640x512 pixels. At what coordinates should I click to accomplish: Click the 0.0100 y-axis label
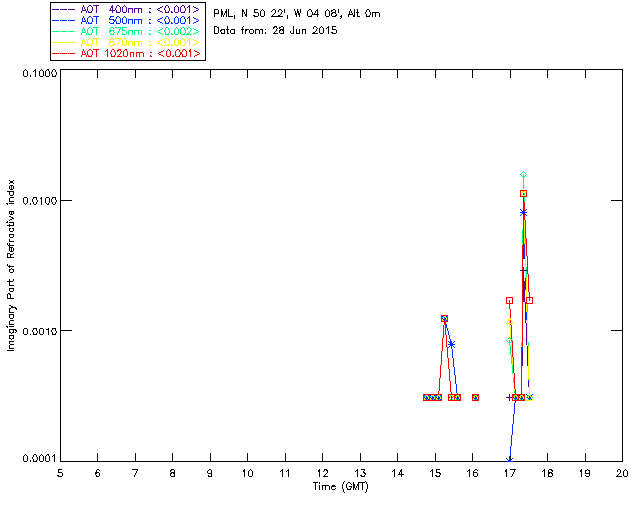pyautogui.click(x=39, y=201)
